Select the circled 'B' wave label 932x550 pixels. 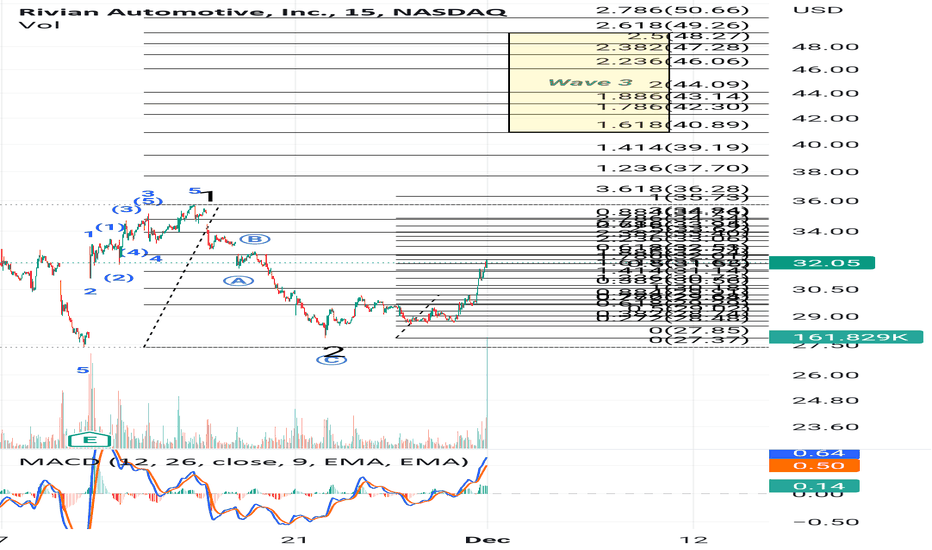coord(255,239)
